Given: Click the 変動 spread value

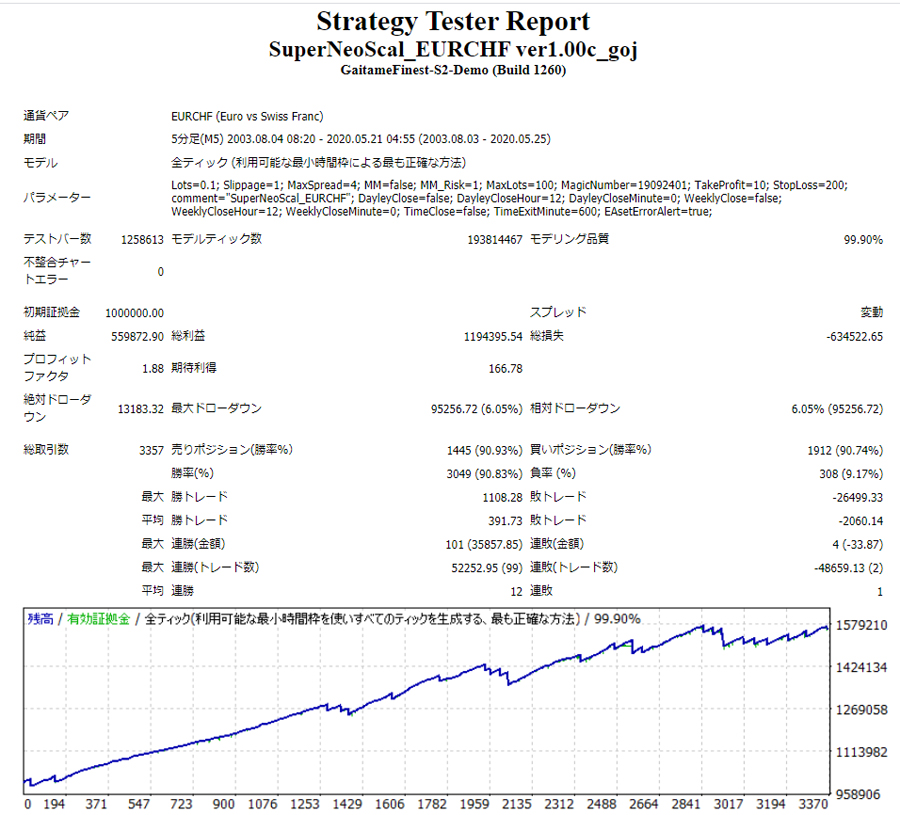Looking at the screenshot, I should (x=871, y=312).
